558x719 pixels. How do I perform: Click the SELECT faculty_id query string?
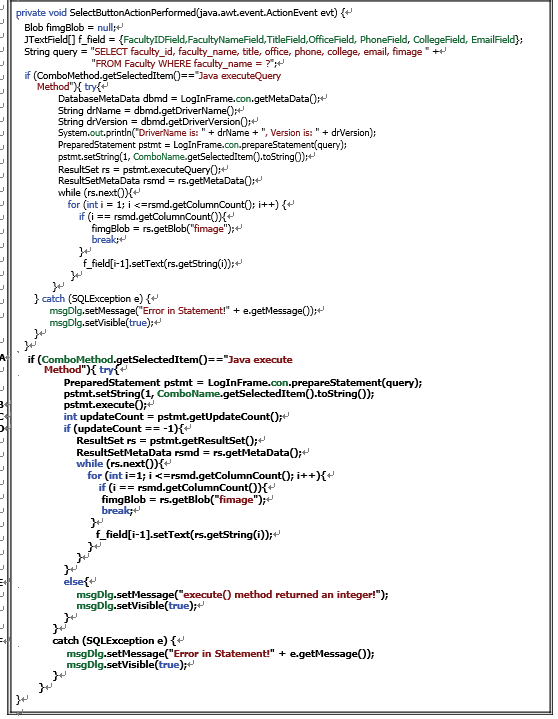258,52
